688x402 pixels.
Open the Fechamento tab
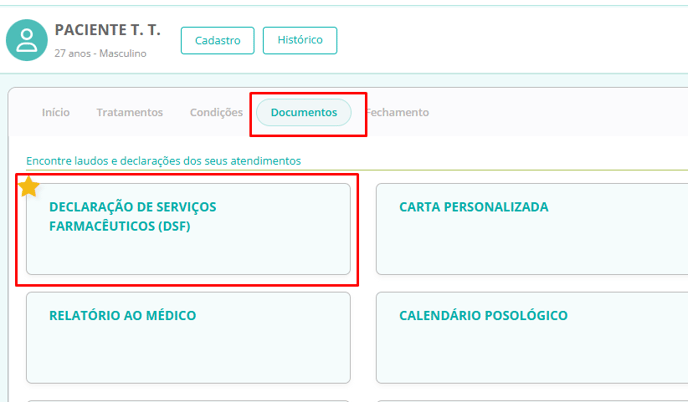point(397,113)
